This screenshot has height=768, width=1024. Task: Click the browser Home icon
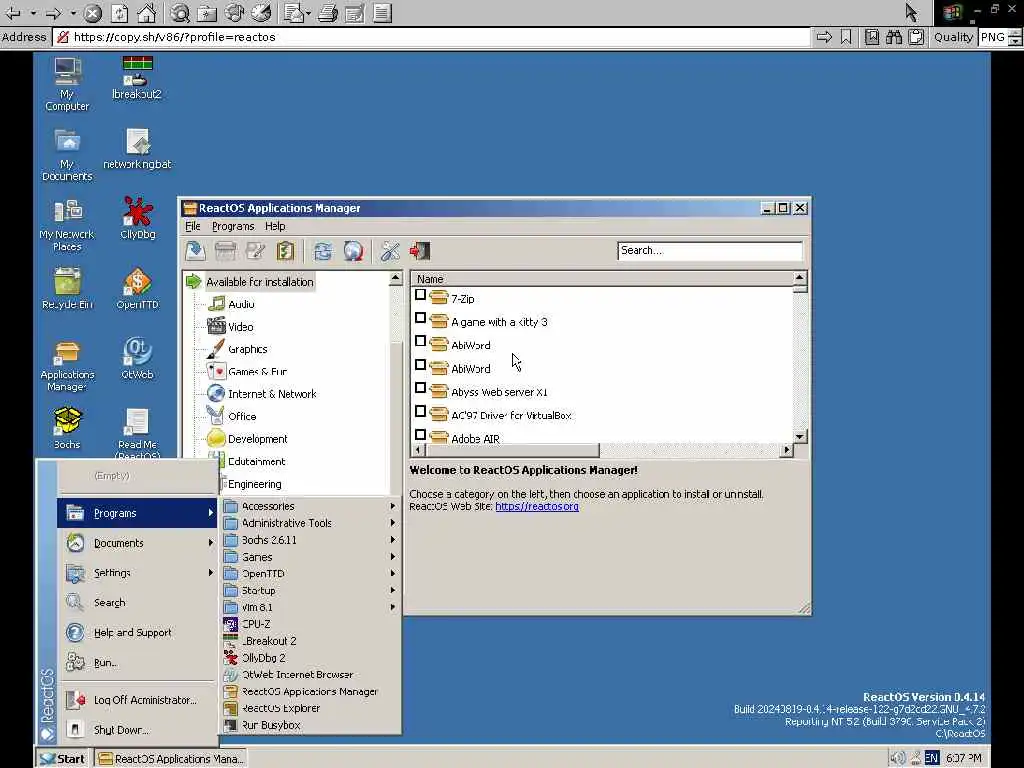pyautogui.click(x=147, y=12)
